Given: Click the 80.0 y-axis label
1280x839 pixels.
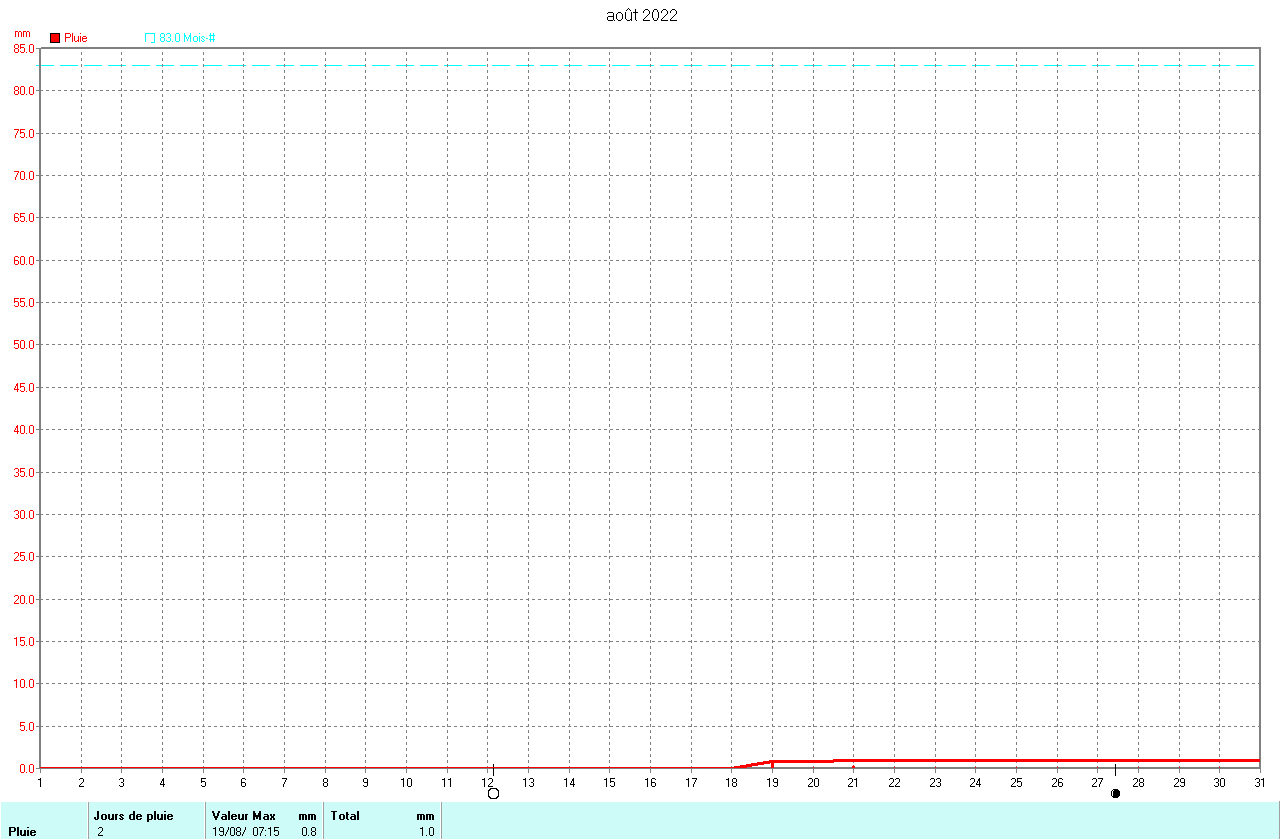Looking at the screenshot, I should [24, 91].
